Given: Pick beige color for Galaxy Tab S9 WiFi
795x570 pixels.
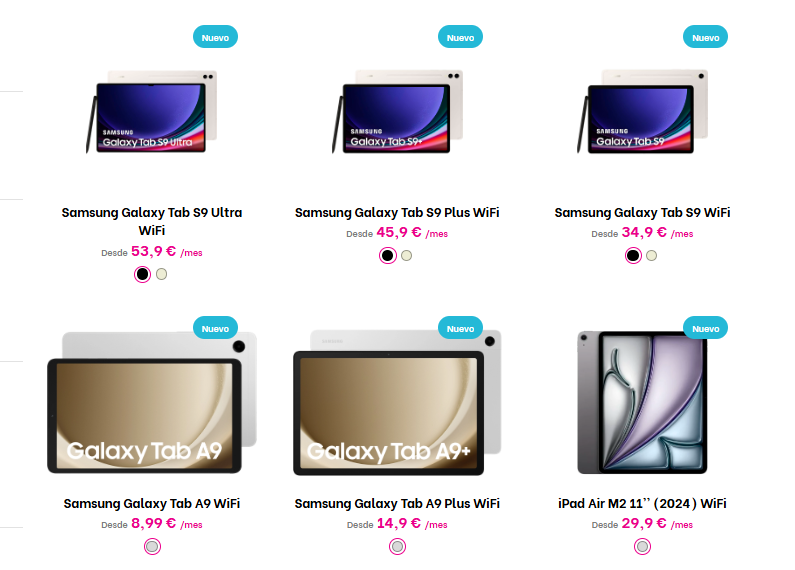Looking at the screenshot, I should coord(652,256).
